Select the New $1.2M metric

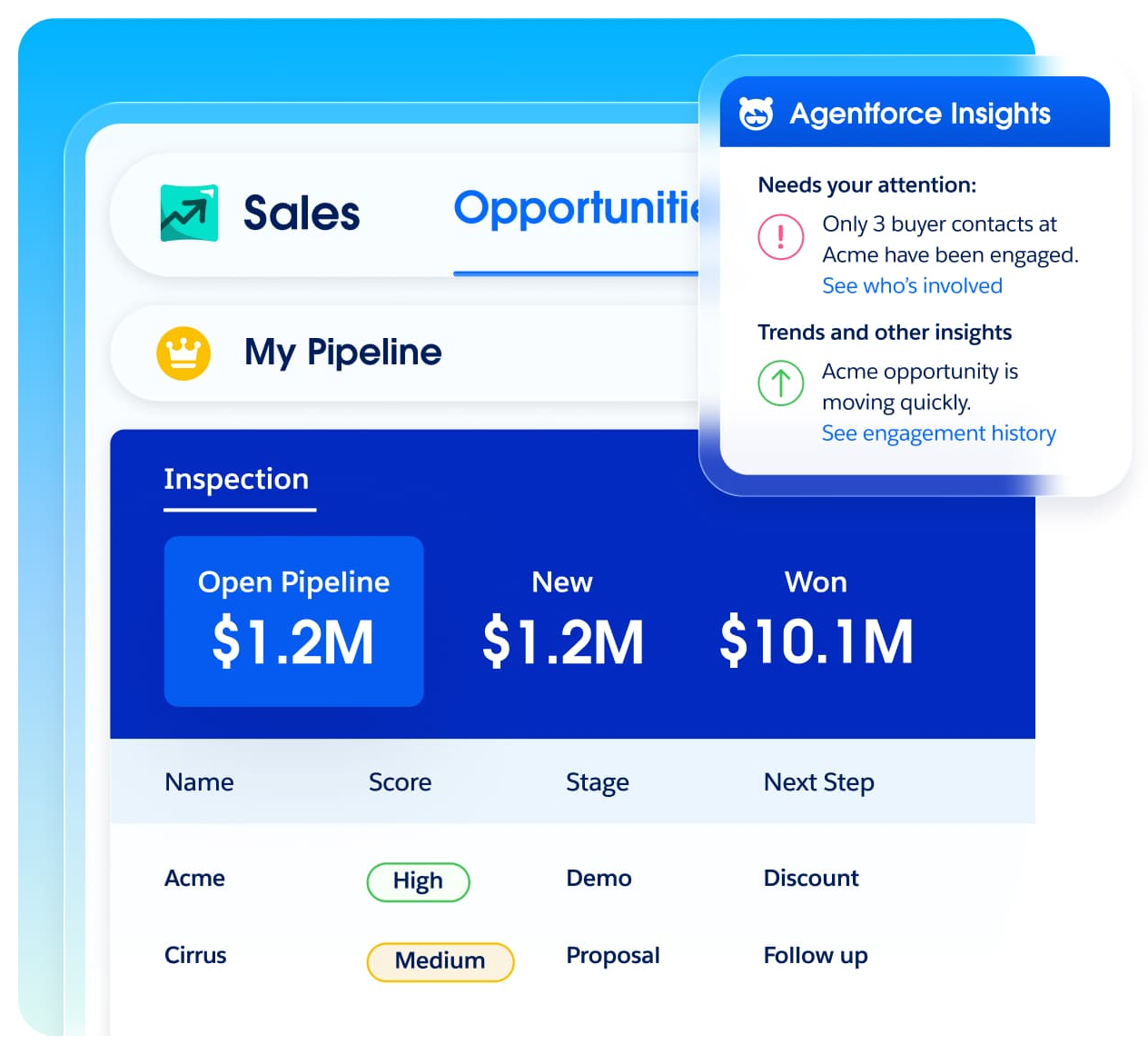point(563,621)
